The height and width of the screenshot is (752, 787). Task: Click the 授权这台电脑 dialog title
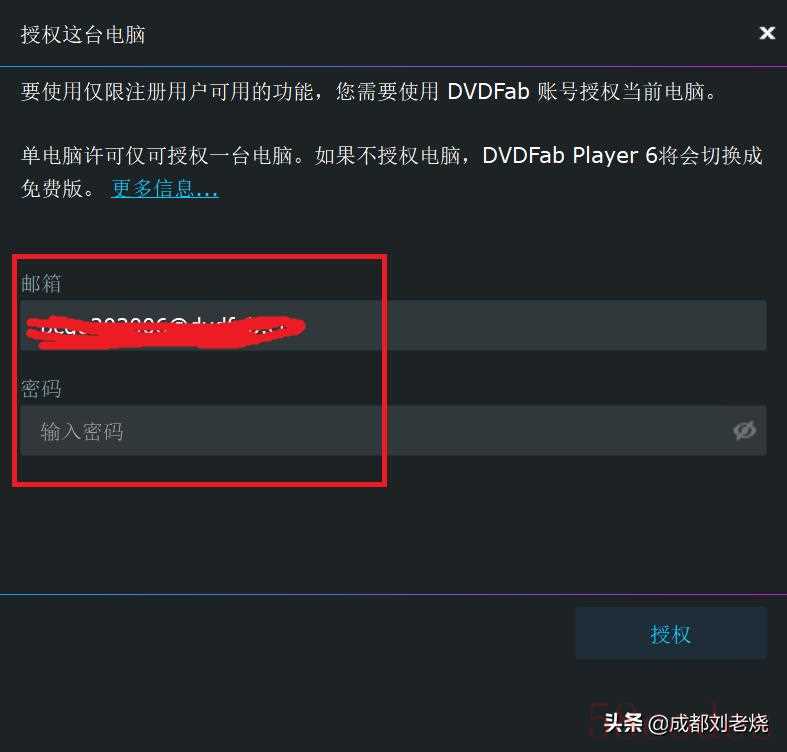point(83,35)
